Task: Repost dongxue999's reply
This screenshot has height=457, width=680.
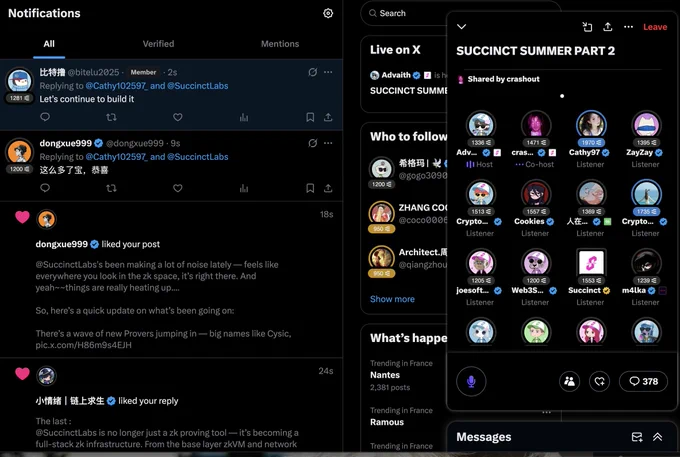Action: (x=111, y=188)
